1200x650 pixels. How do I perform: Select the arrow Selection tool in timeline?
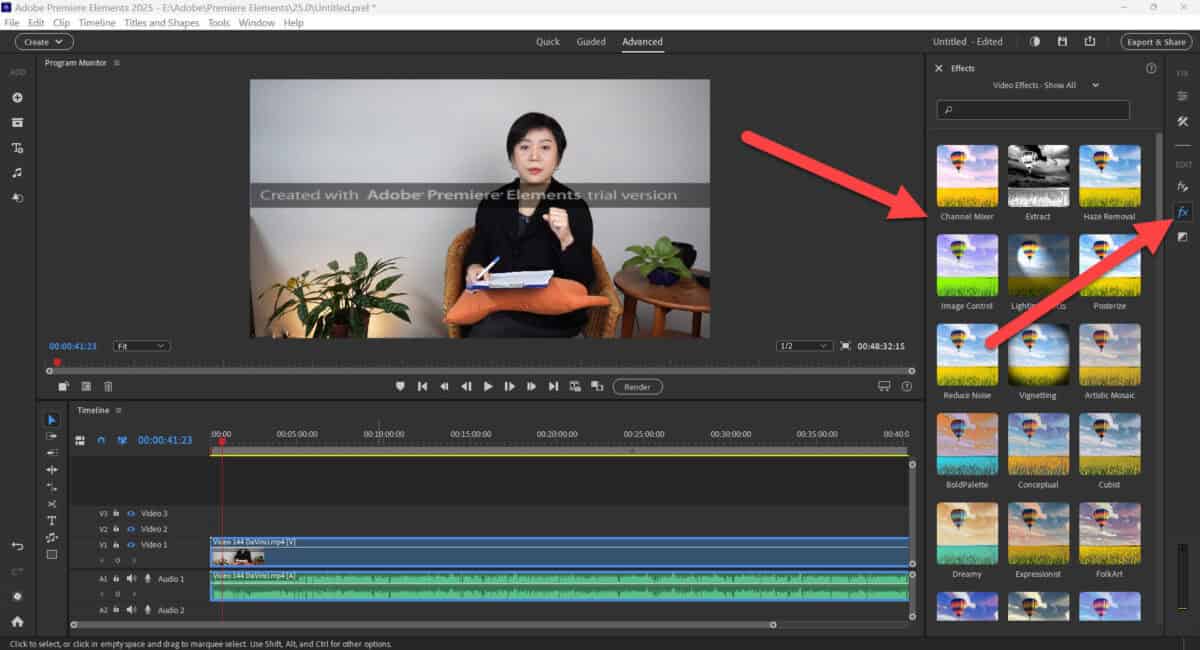coord(52,420)
